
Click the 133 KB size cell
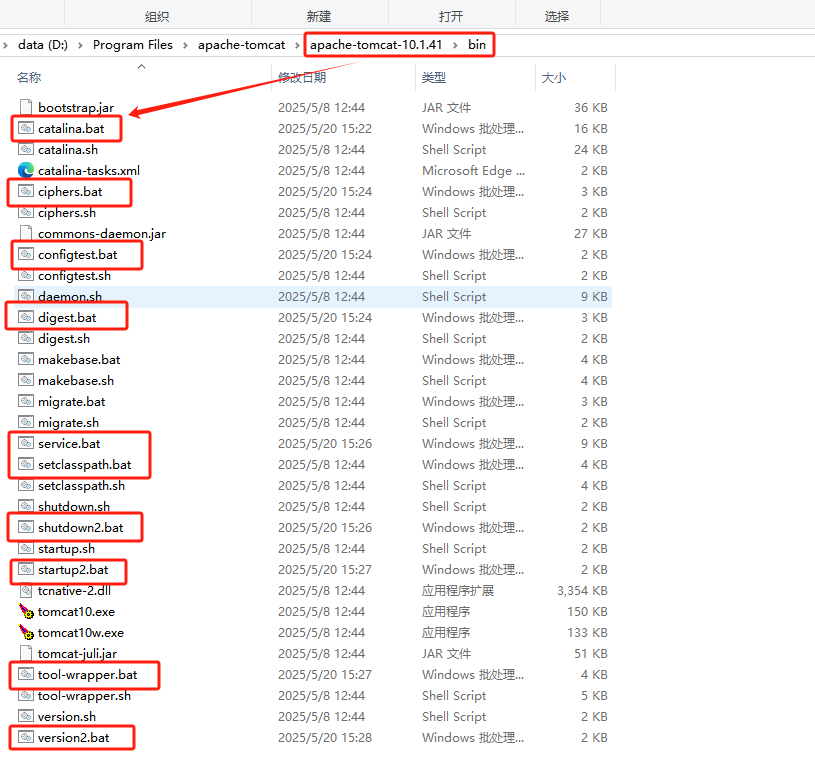[587, 632]
